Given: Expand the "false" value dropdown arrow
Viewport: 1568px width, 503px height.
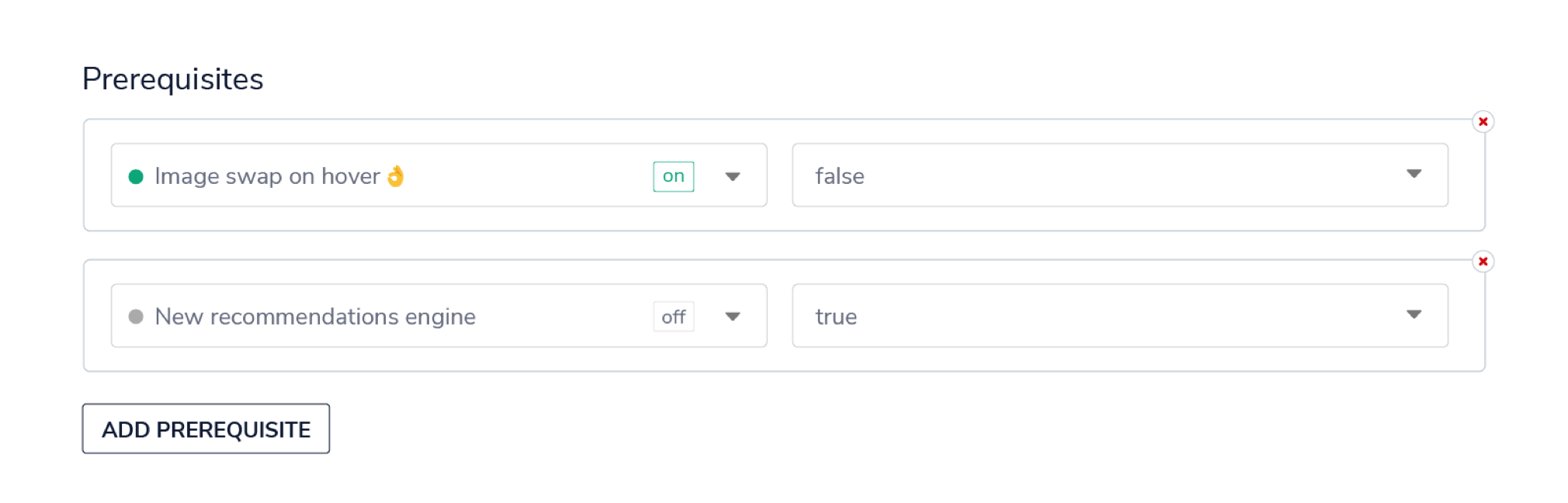Looking at the screenshot, I should [1414, 174].
